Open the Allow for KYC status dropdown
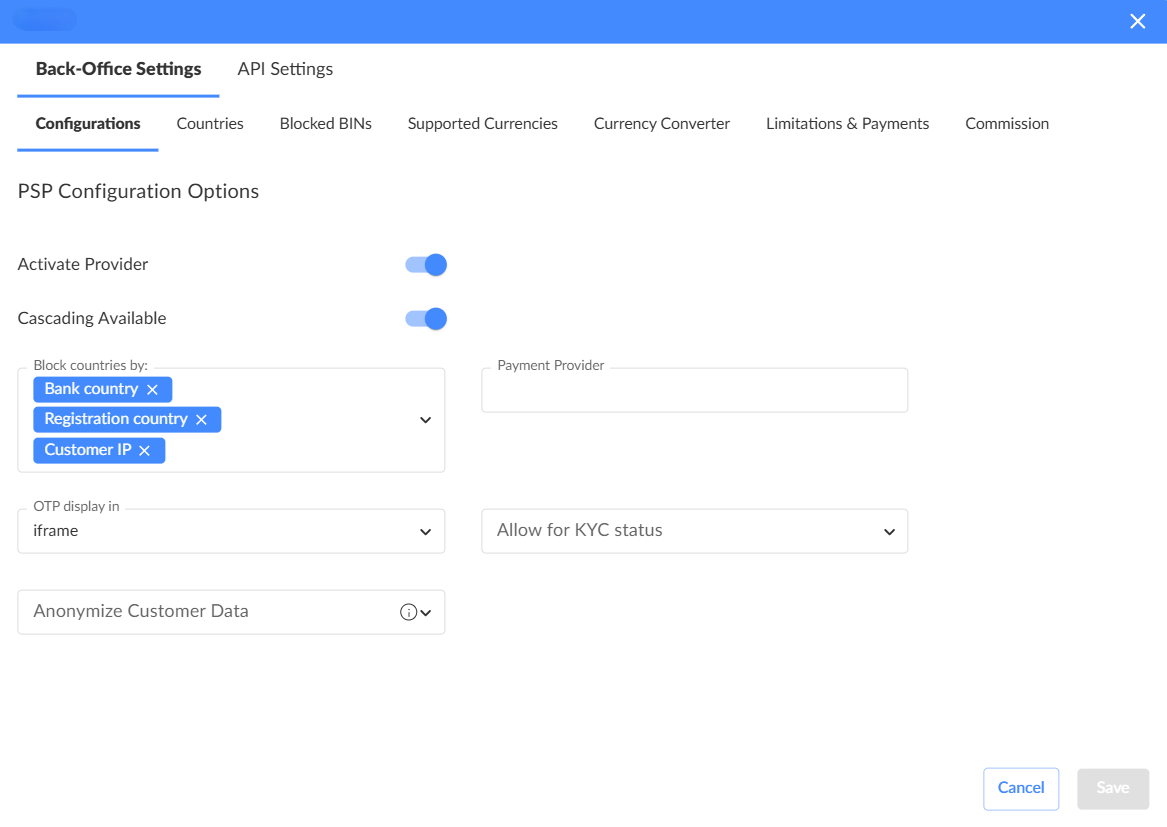1167x827 pixels. coord(888,531)
